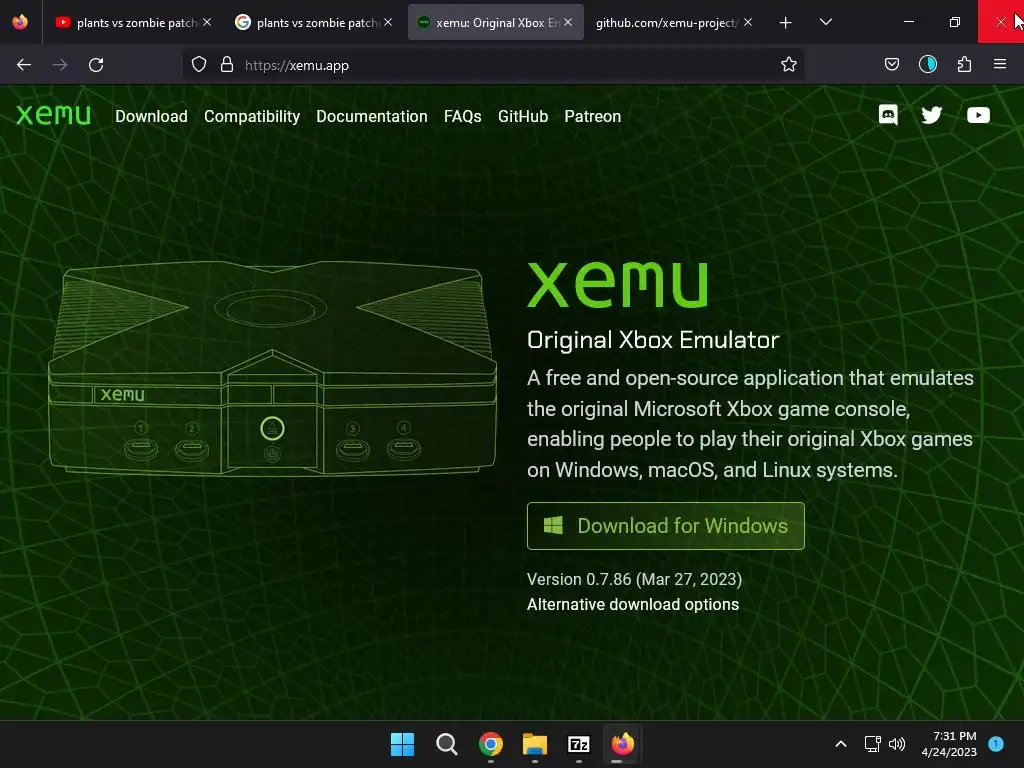The image size is (1024, 768).
Task: Expand the list all tabs chevron
Action: (826, 22)
